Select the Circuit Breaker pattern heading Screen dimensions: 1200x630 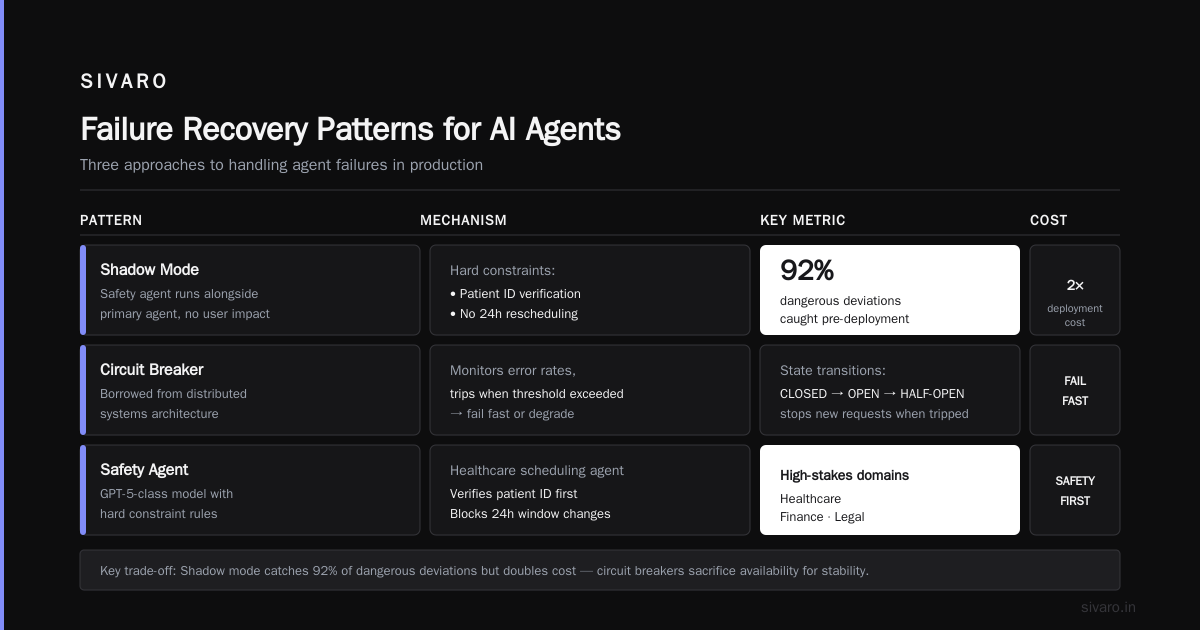(x=152, y=369)
